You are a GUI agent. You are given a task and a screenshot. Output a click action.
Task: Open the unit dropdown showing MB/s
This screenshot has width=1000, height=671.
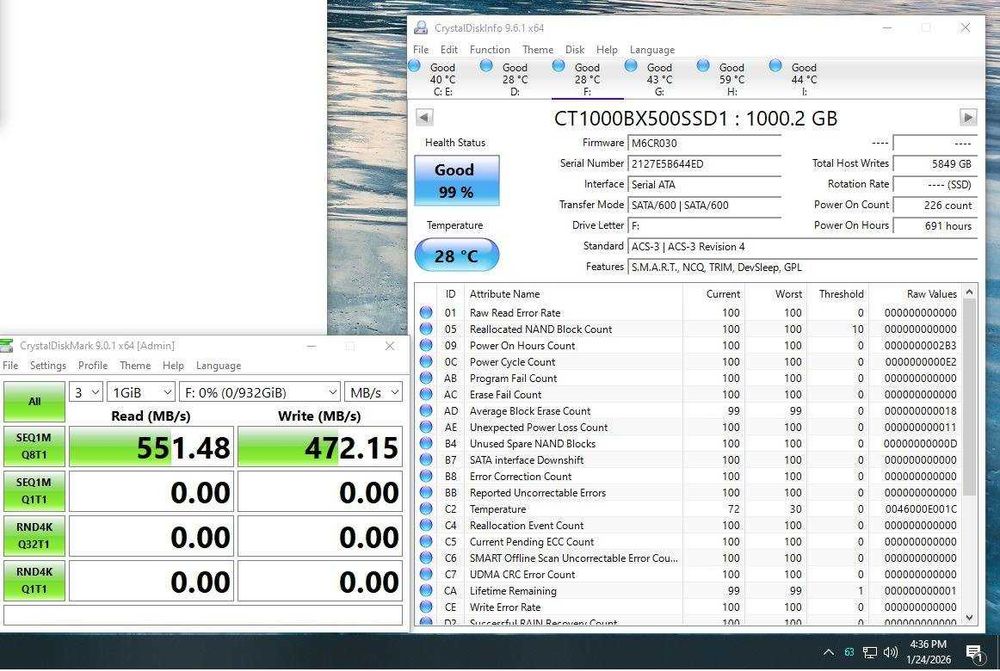(x=374, y=392)
